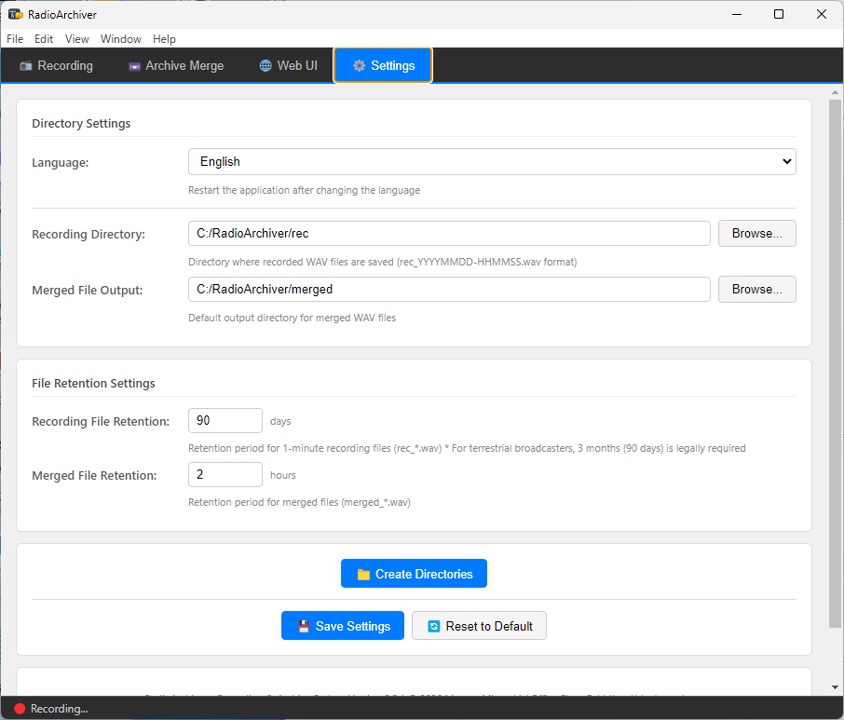The image size is (844, 720).
Task: Click the 'File Retention Settings' heading
Action: 93,383
